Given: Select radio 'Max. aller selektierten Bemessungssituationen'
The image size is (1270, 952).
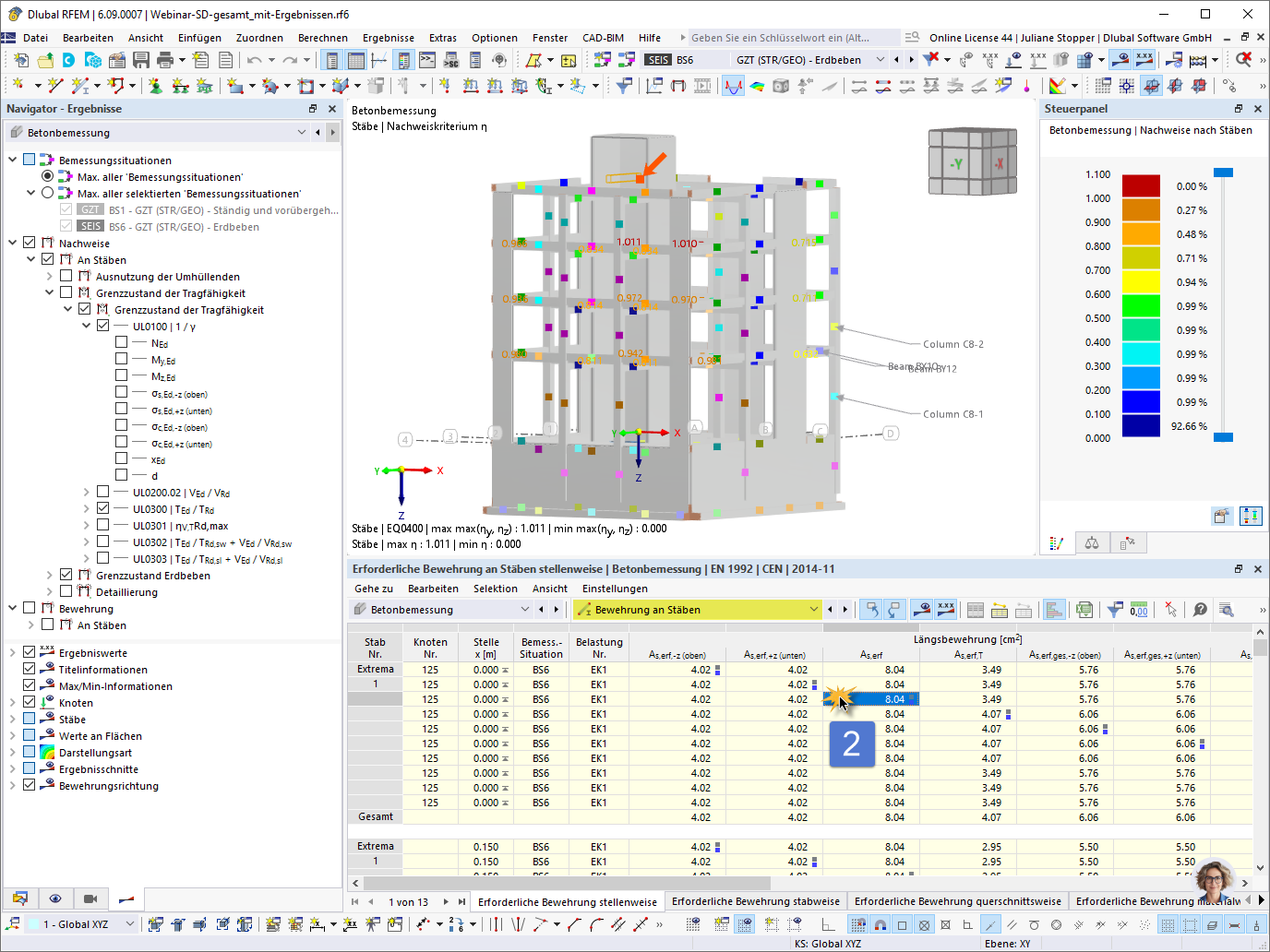Looking at the screenshot, I should click(48, 194).
